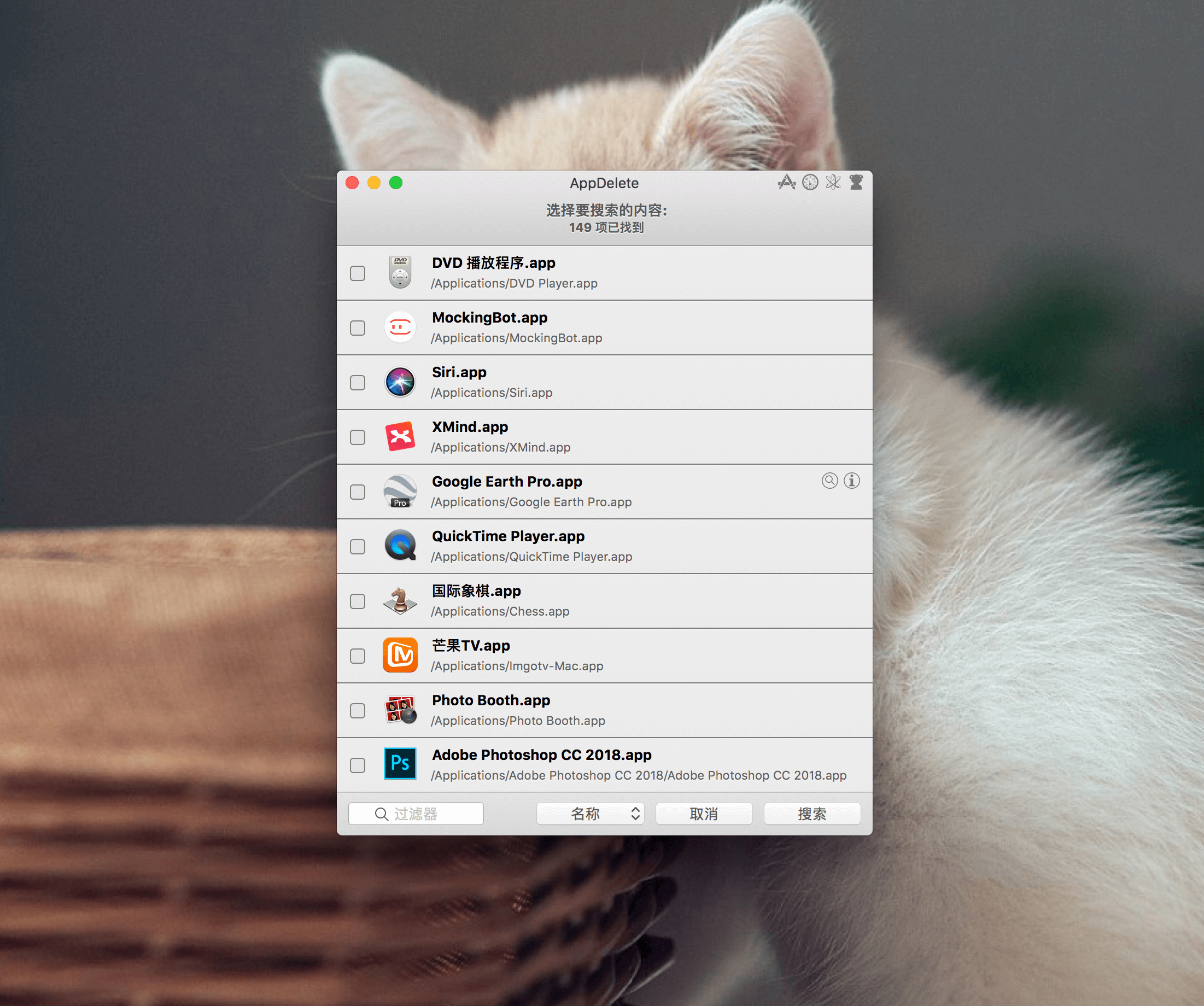Click the DVD Player app icon
This screenshot has height=1006, width=1204.
400,272
